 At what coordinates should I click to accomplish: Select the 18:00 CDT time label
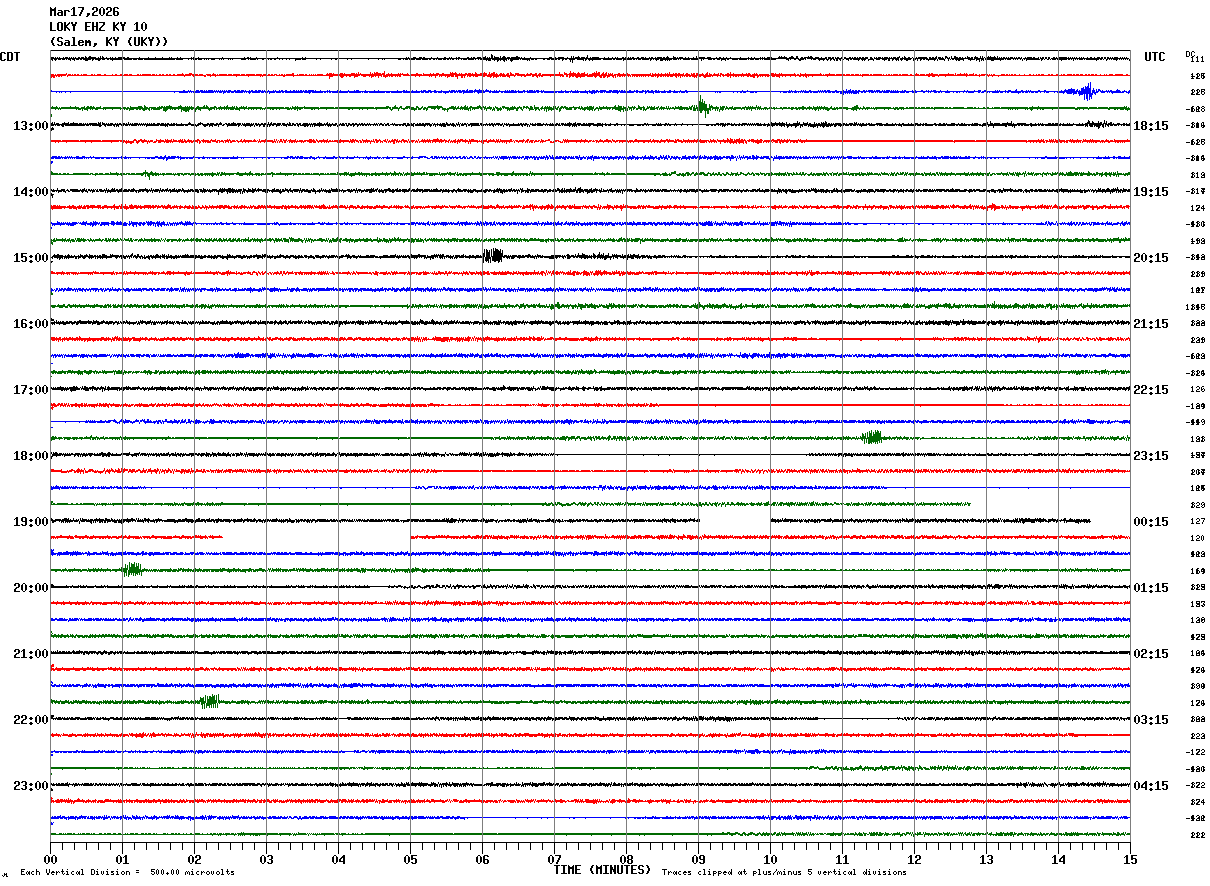pyautogui.click(x=31, y=456)
